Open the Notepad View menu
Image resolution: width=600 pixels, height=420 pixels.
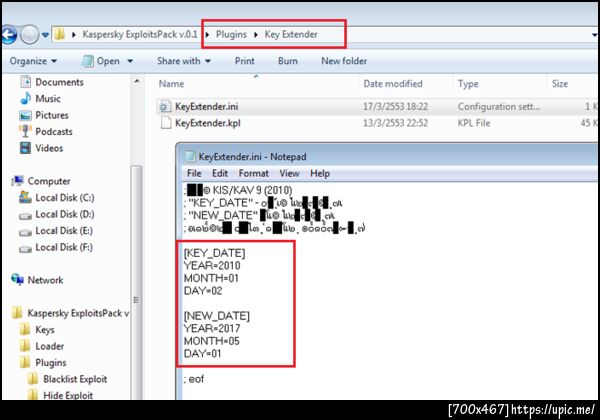point(289,174)
